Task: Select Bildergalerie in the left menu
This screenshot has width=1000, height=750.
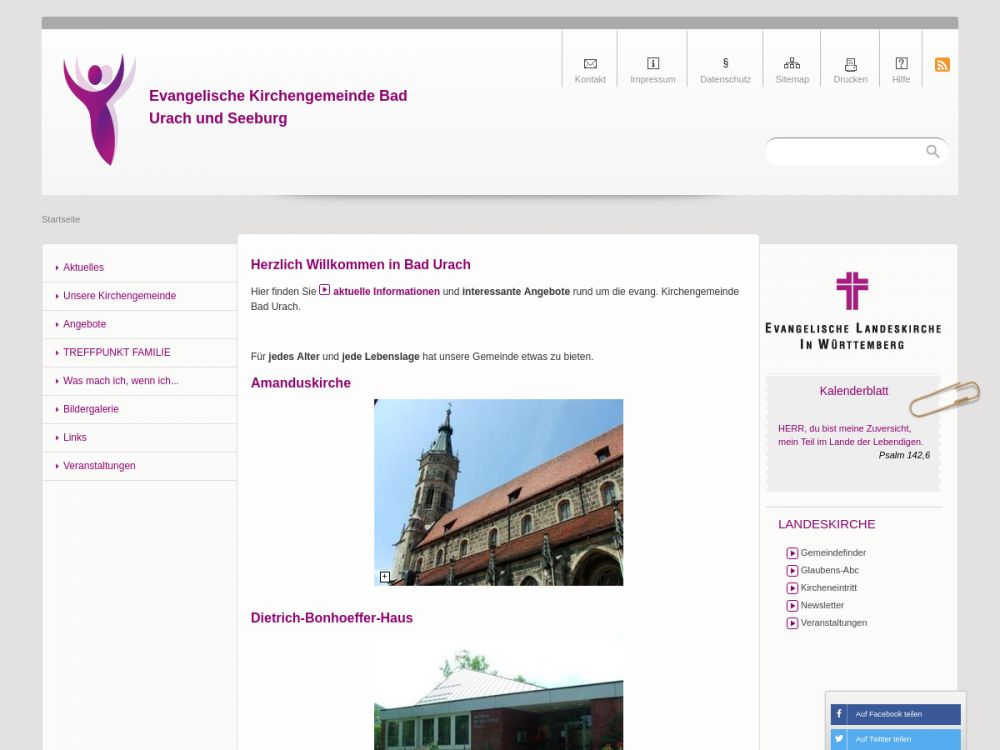Action: click(91, 409)
